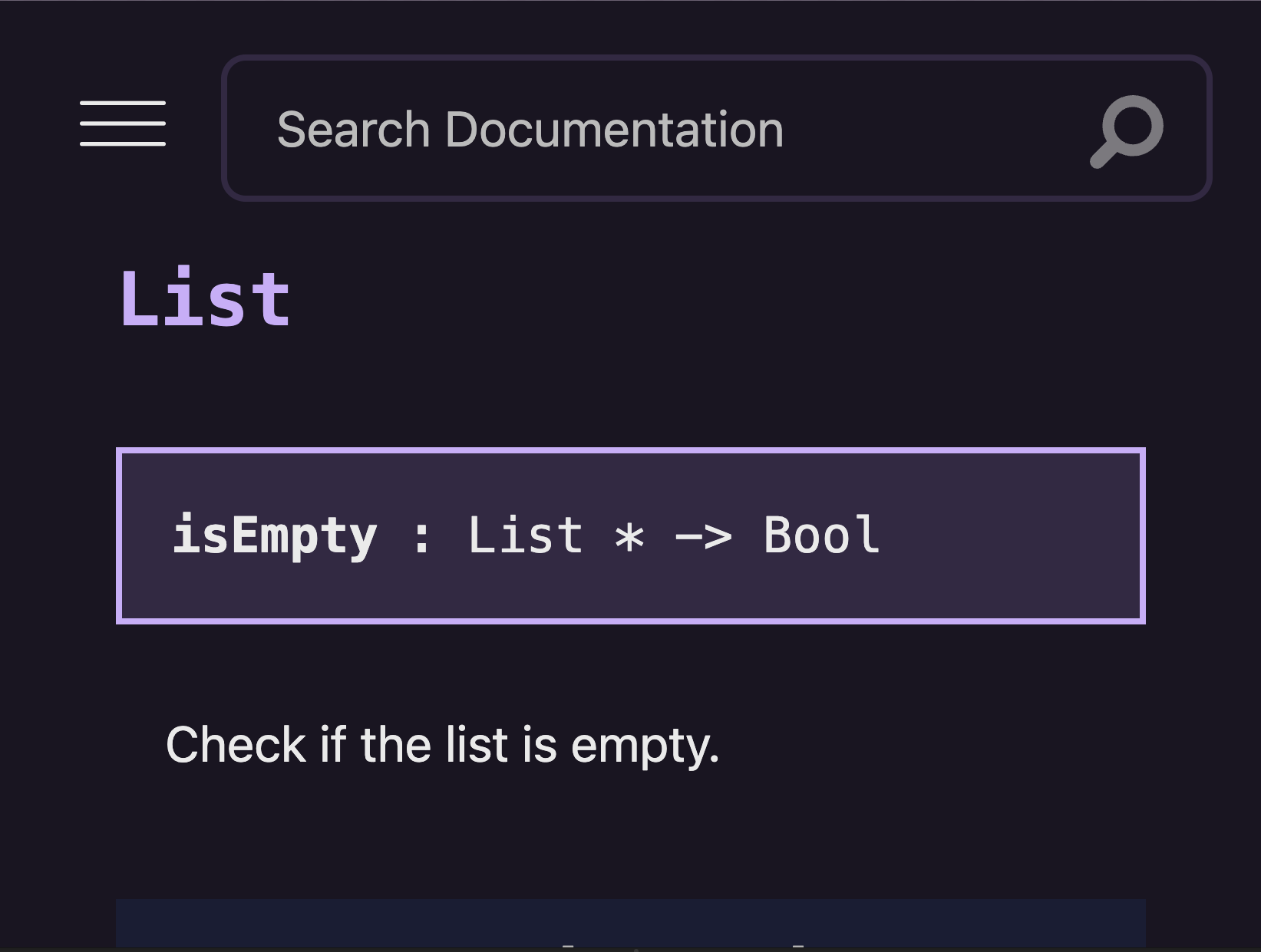This screenshot has height=952, width=1261.
Task: Click the arrow symbol in signature
Action: (x=703, y=536)
